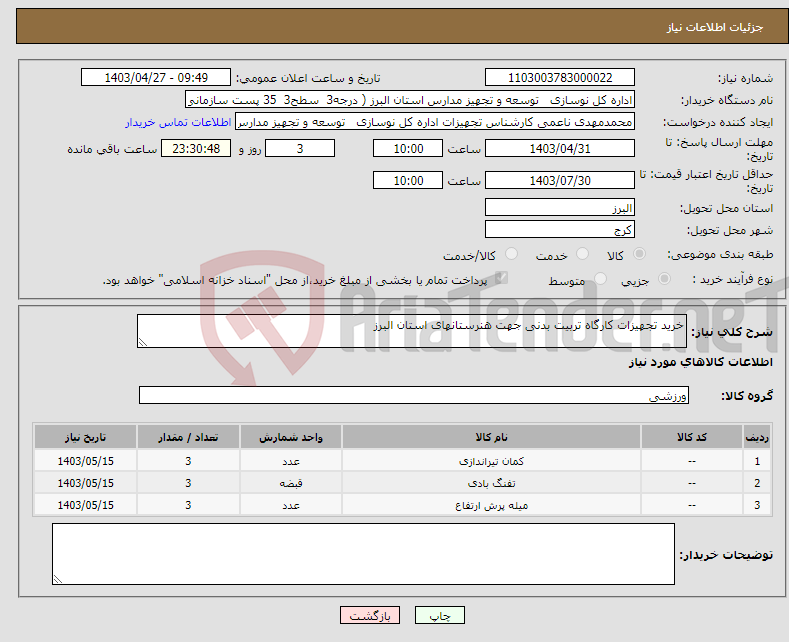Viewport: 789px width, 642px height.
Task: Click the عدد unit cell in row 1
Action: 291,461
